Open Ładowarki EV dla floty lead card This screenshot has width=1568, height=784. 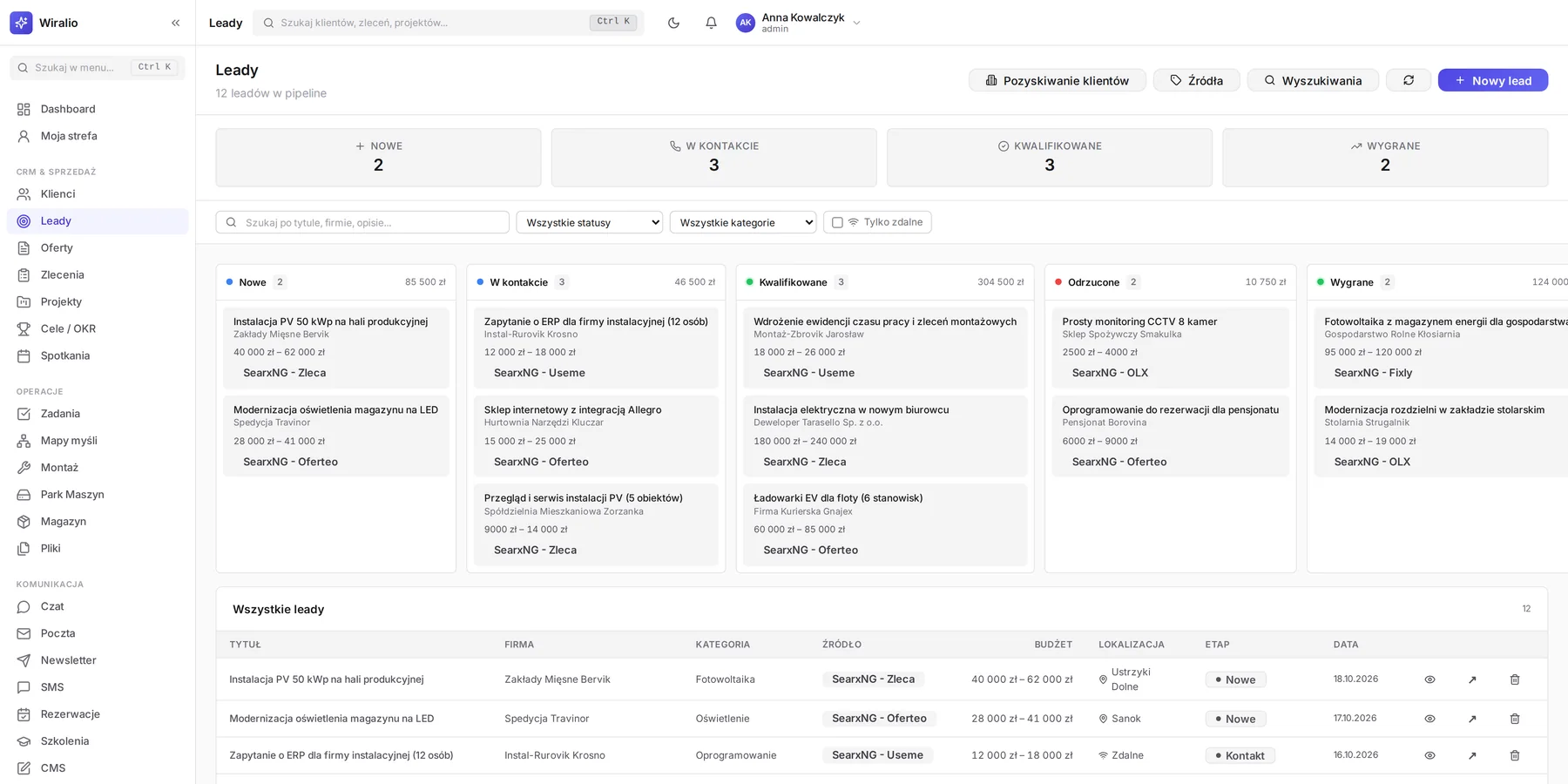[x=885, y=524]
